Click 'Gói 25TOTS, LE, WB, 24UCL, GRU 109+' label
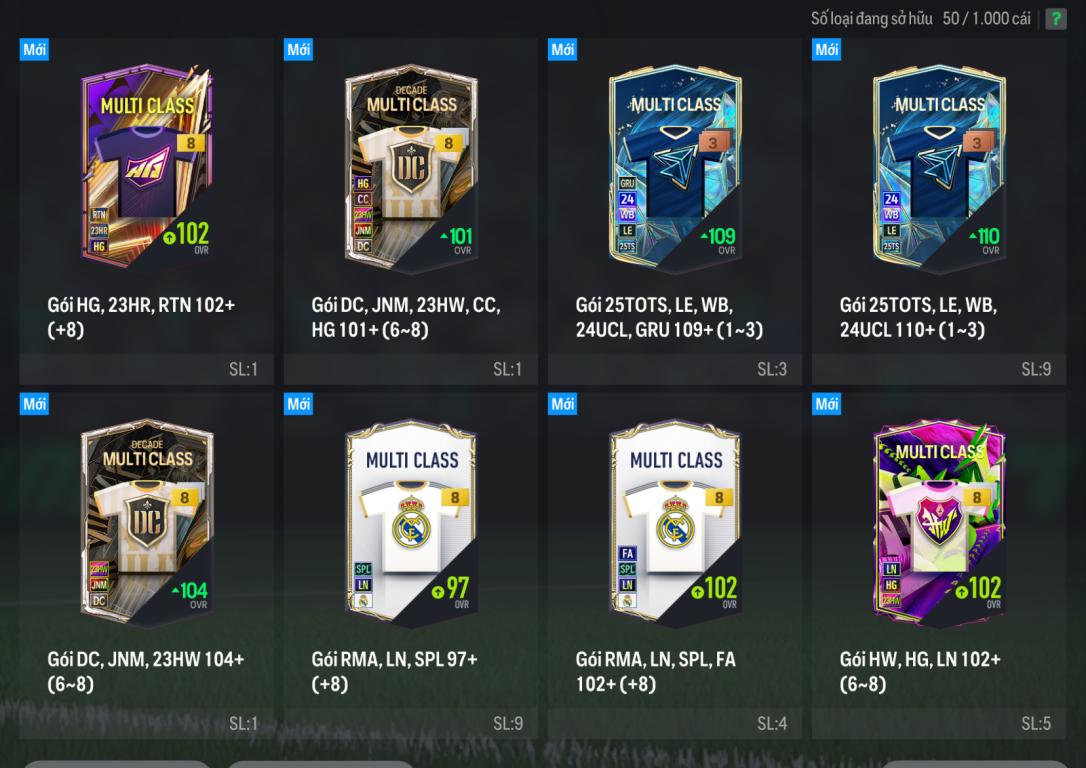1086x768 pixels. coord(669,316)
